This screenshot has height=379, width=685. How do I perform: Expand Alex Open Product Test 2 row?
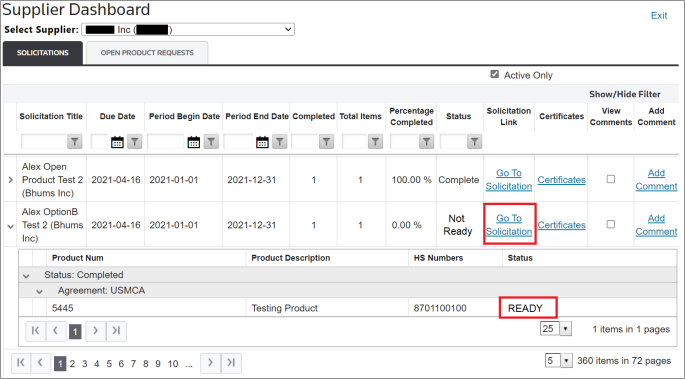pyautogui.click(x=10, y=180)
